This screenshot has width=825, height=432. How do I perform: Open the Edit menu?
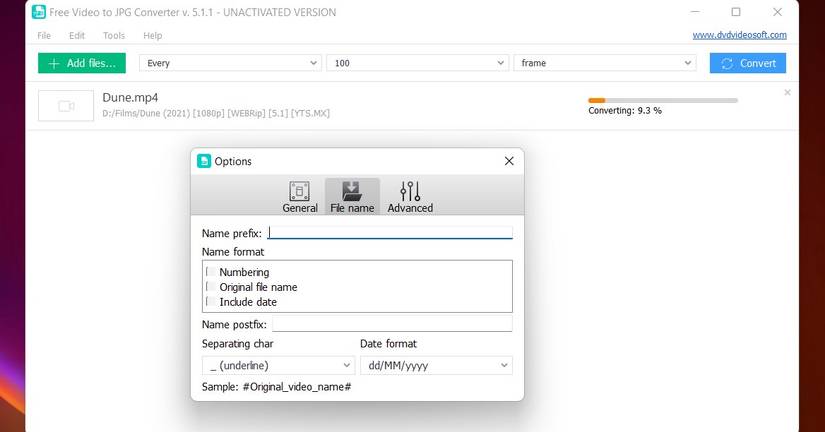77,35
